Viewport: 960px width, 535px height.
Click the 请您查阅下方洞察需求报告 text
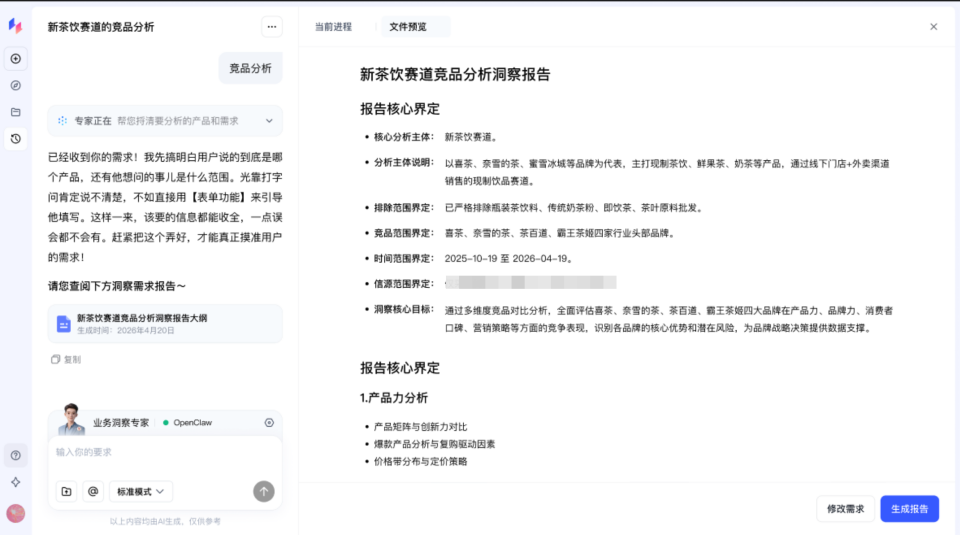pos(116,286)
